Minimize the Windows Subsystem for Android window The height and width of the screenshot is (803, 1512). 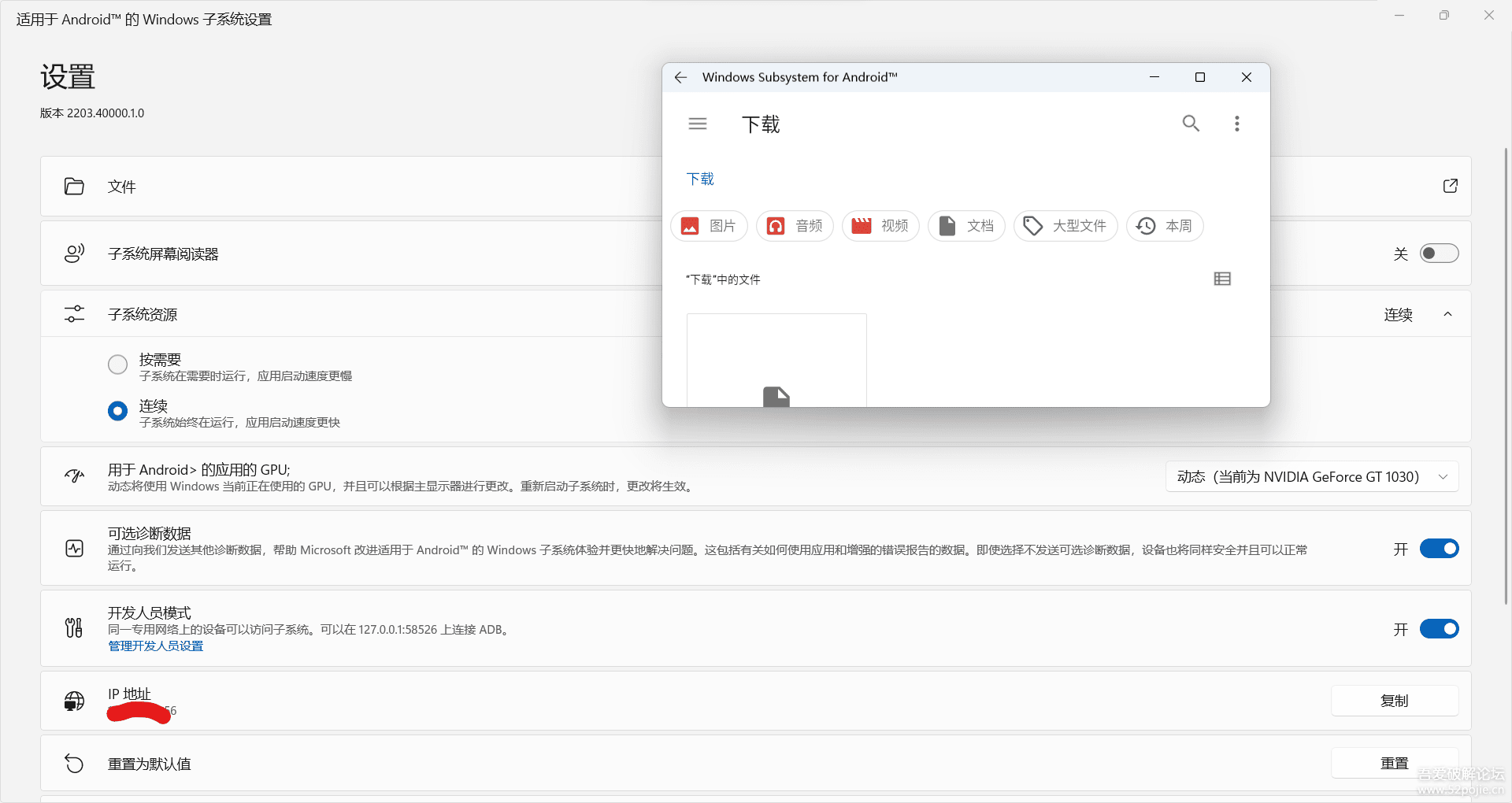click(1154, 77)
